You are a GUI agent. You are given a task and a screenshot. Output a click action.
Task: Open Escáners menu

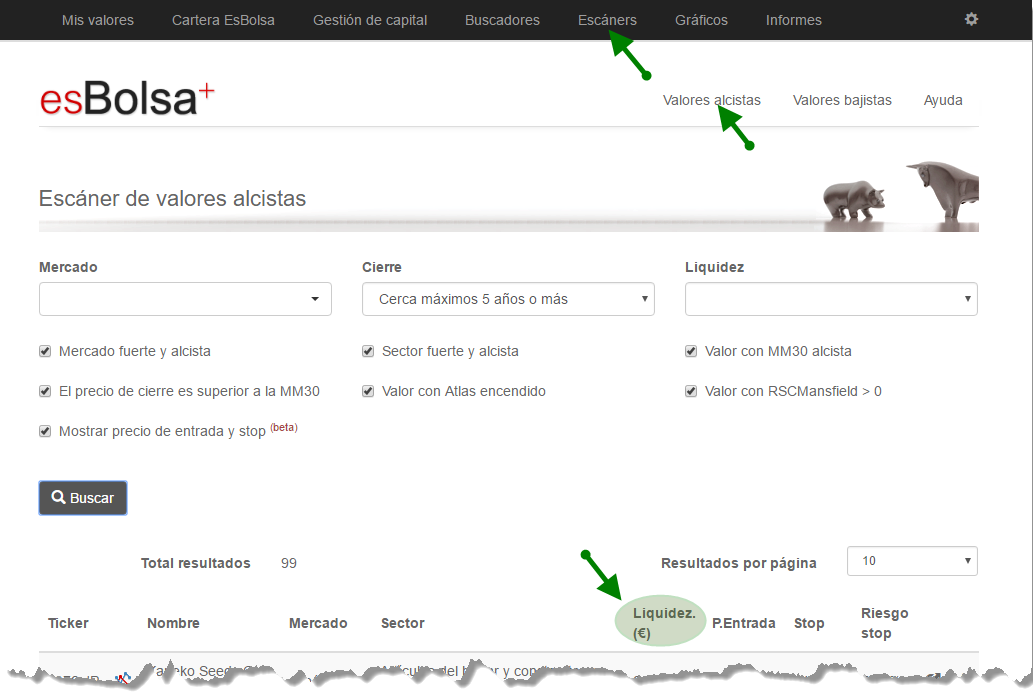[607, 20]
